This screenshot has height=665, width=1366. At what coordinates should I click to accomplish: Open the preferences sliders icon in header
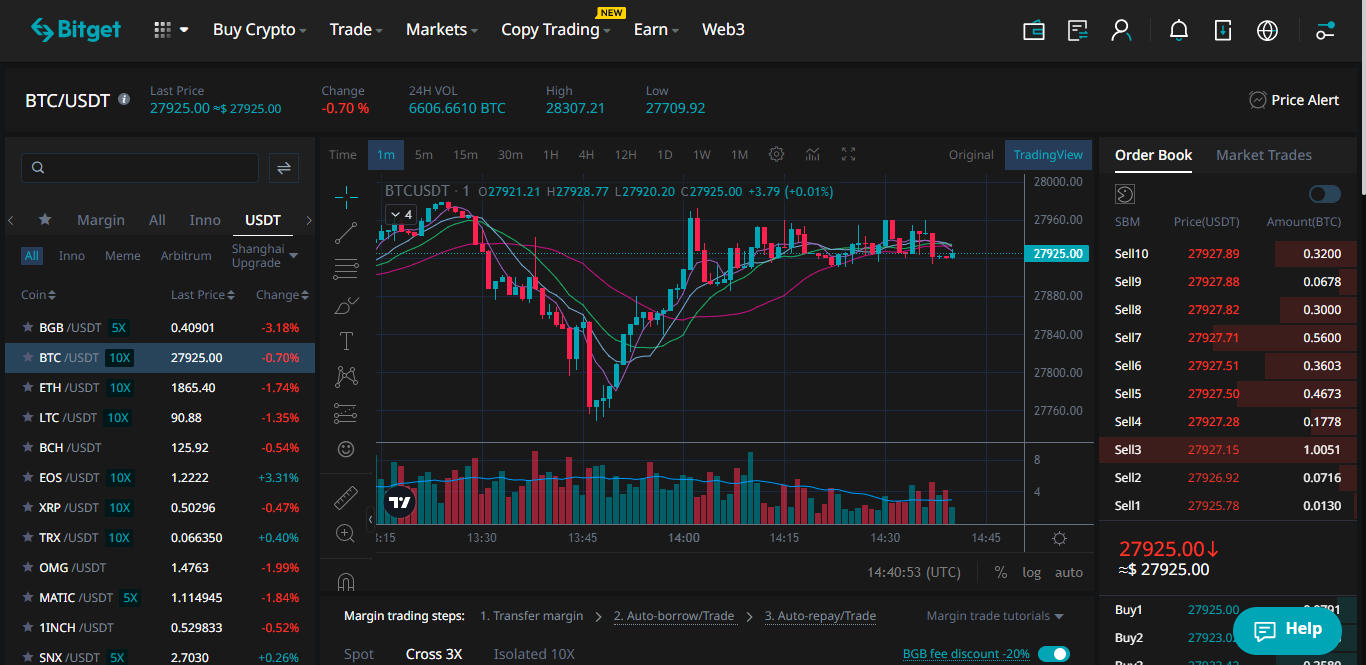pyautogui.click(x=1325, y=30)
